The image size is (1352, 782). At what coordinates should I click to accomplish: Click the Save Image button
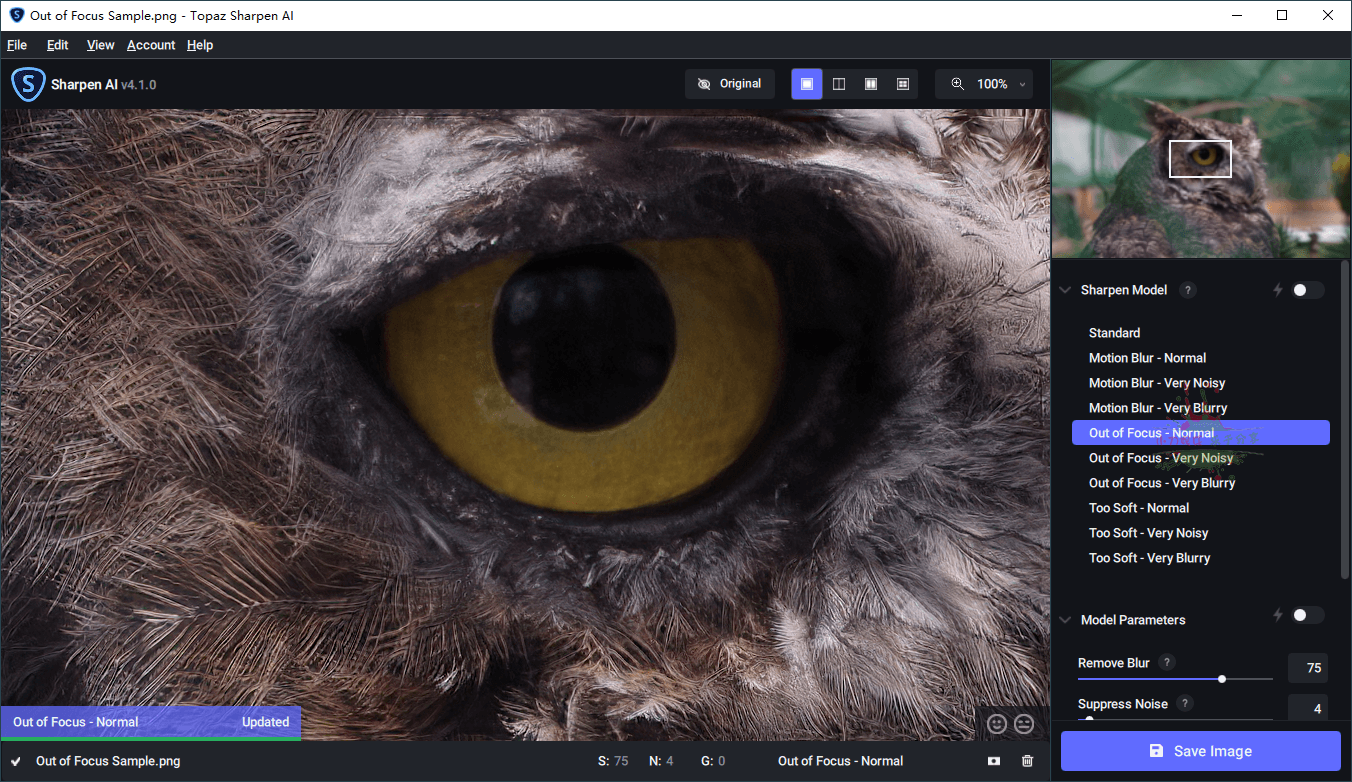(x=1200, y=751)
